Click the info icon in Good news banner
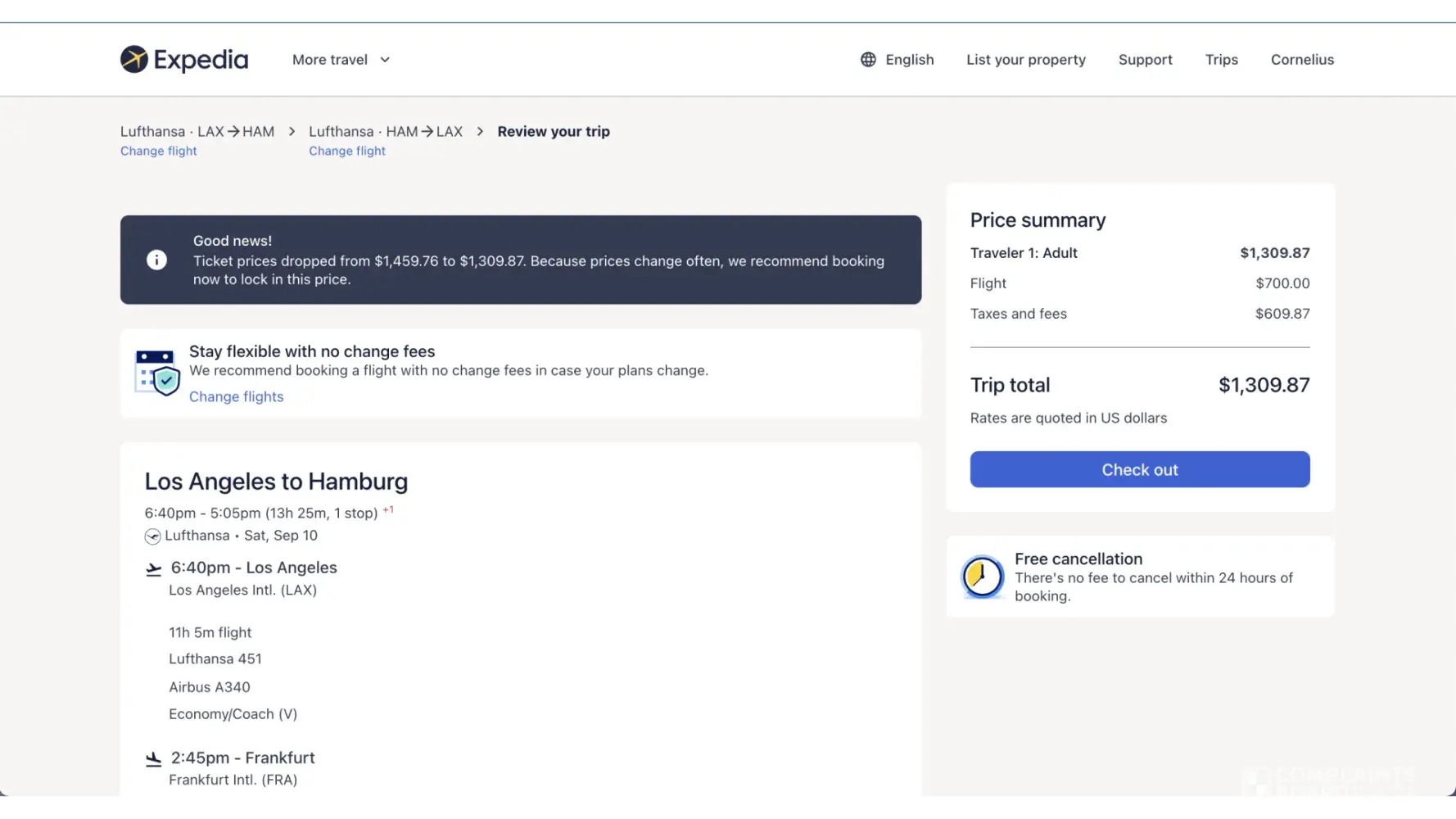This screenshot has height=819, width=1456. pyautogui.click(x=156, y=260)
